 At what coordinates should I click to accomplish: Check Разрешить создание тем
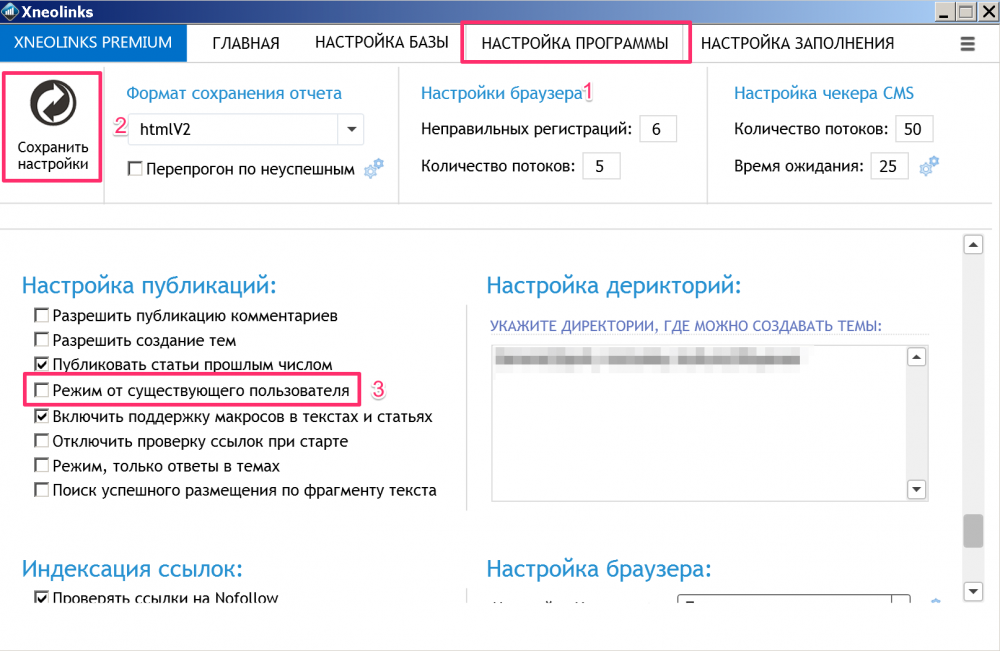[x=41, y=339]
